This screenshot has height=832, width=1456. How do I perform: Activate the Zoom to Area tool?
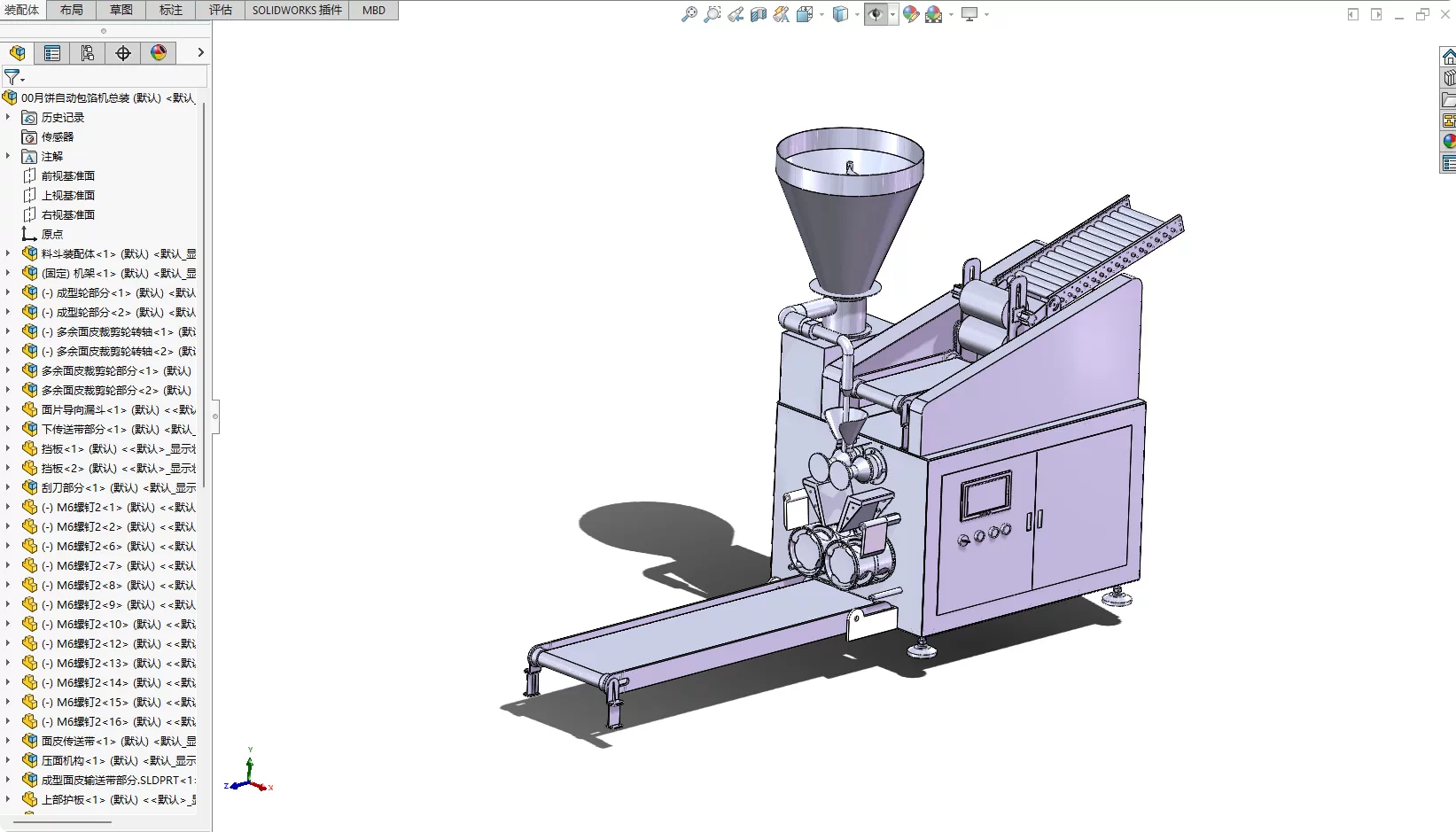tap(712, 14)
